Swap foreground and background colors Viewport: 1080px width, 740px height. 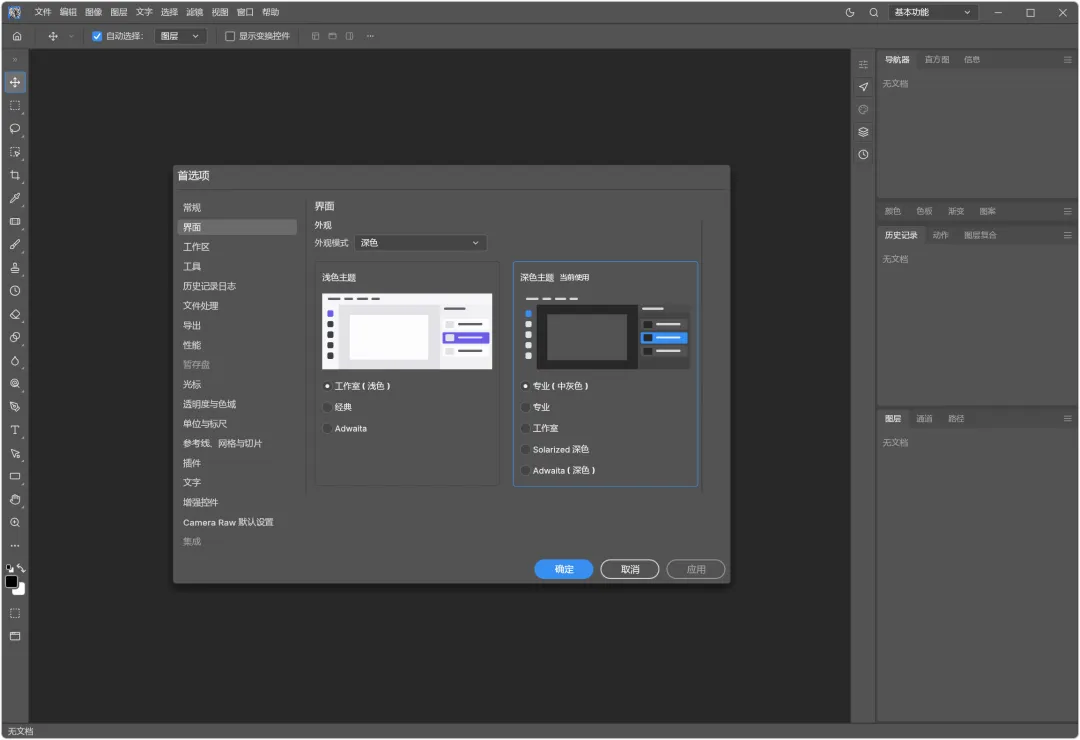[22, 568]
